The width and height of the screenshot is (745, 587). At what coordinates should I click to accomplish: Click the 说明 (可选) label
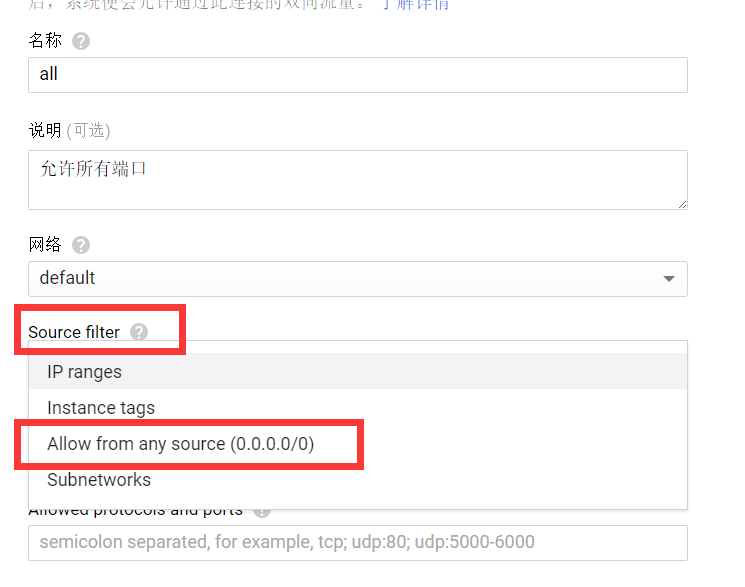coord(69,130)
